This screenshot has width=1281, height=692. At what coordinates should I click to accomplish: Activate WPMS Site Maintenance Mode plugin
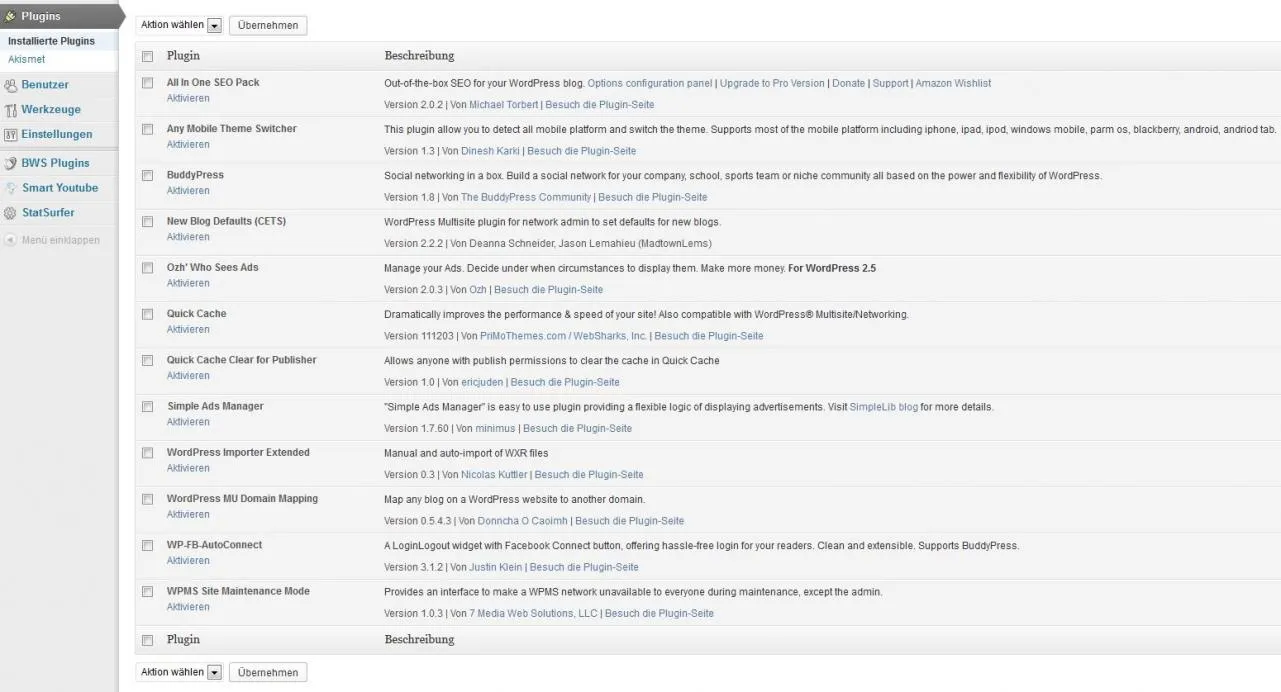(188, 607)
